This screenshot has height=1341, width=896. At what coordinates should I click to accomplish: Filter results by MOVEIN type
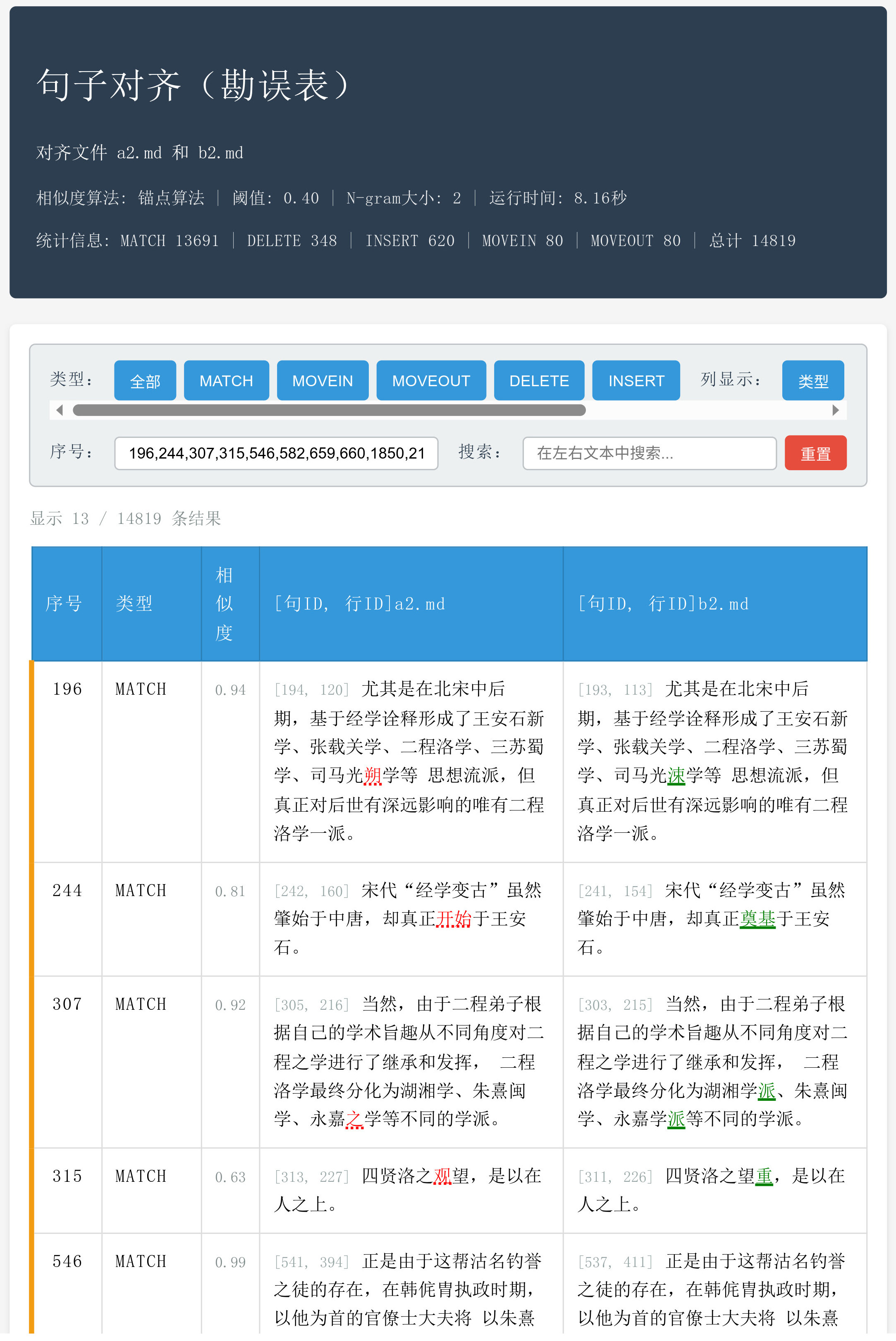322,380
